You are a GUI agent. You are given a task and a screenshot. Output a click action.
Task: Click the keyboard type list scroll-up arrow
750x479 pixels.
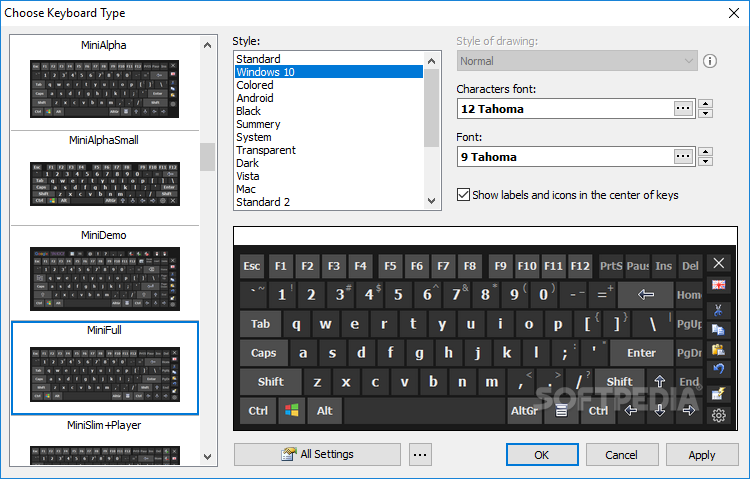tap(207, 45)
